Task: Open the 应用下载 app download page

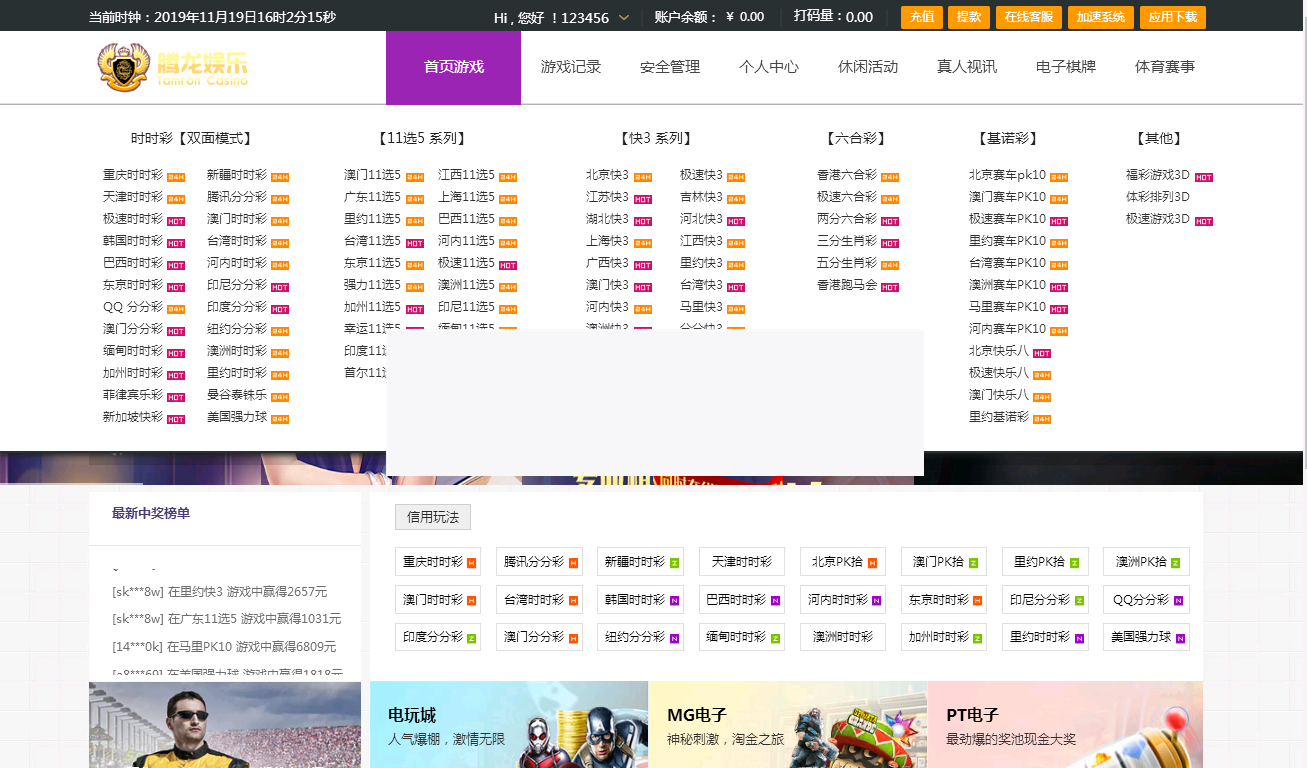Action: 1172,17
